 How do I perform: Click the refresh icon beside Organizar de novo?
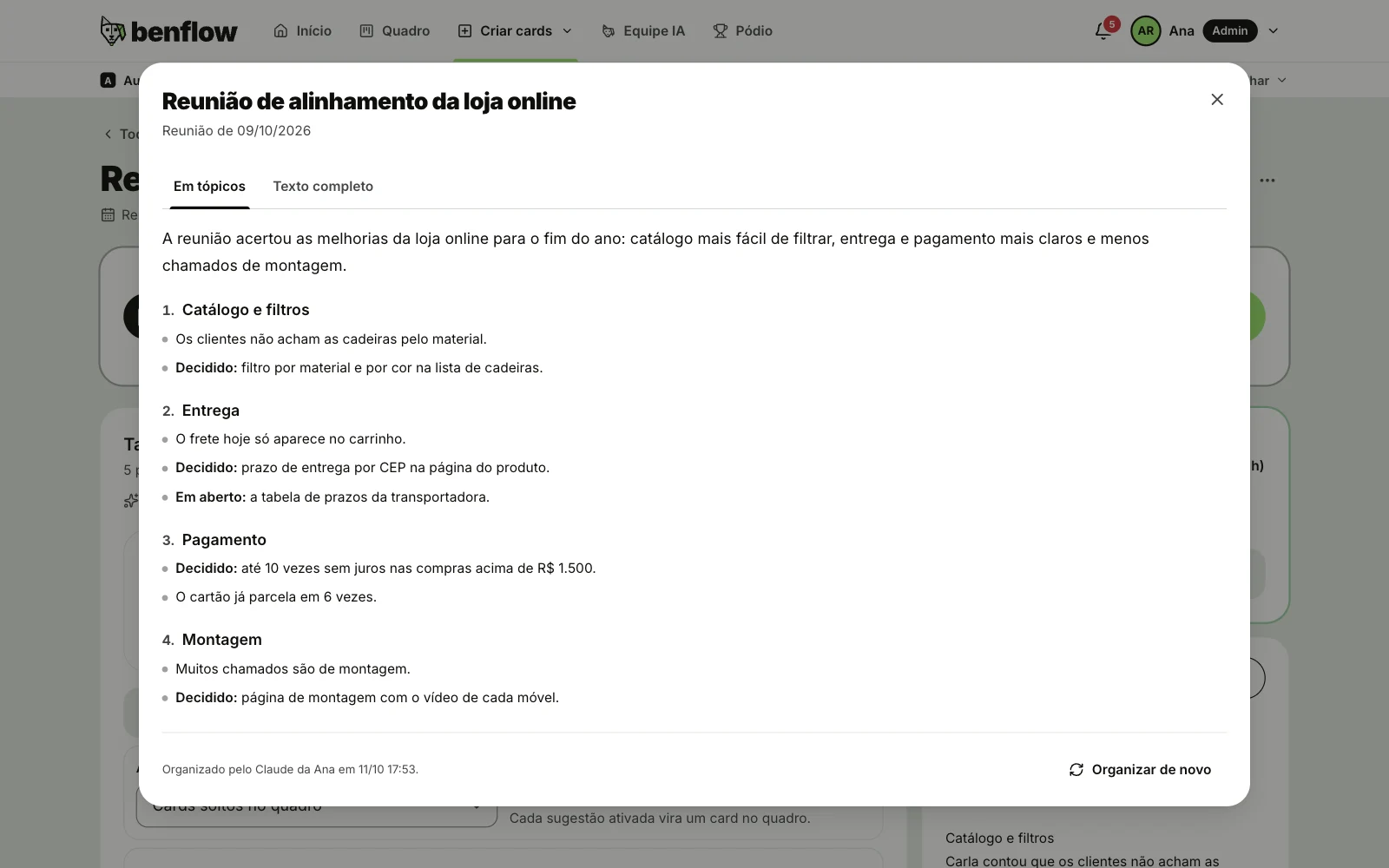tap(1076, 770)
